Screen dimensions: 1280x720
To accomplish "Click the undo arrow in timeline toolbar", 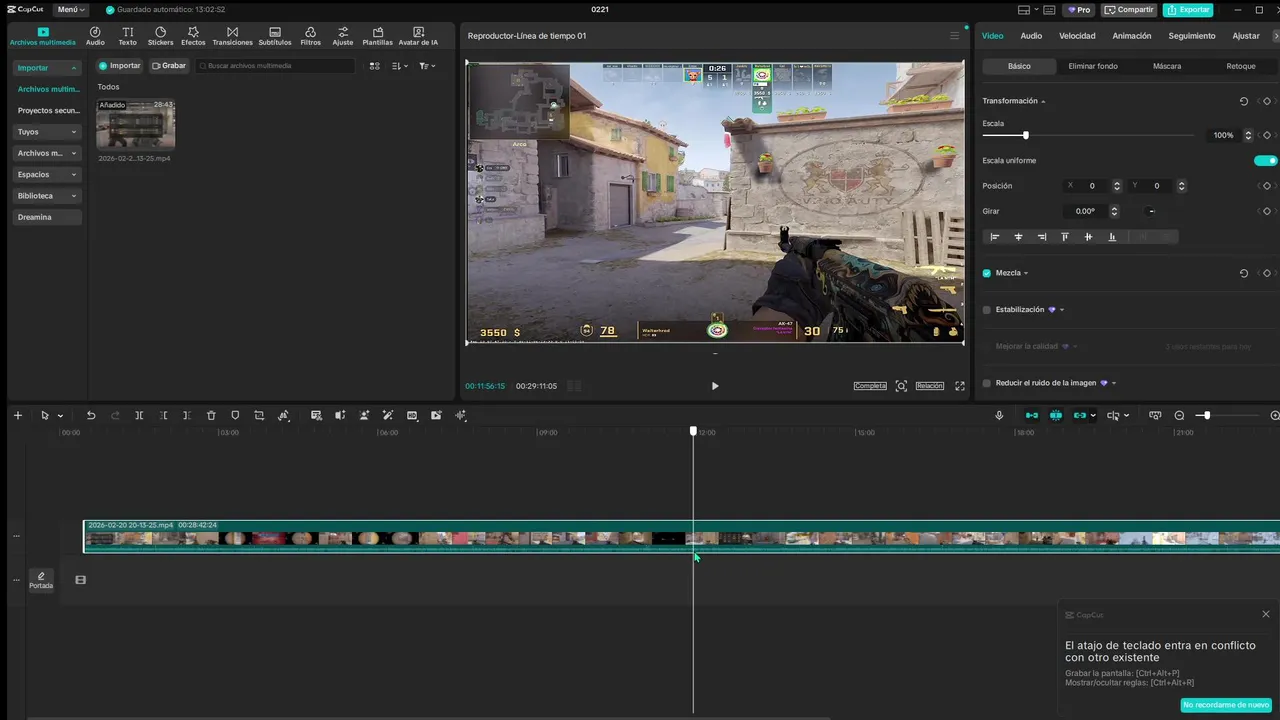I will coord(91,415).
